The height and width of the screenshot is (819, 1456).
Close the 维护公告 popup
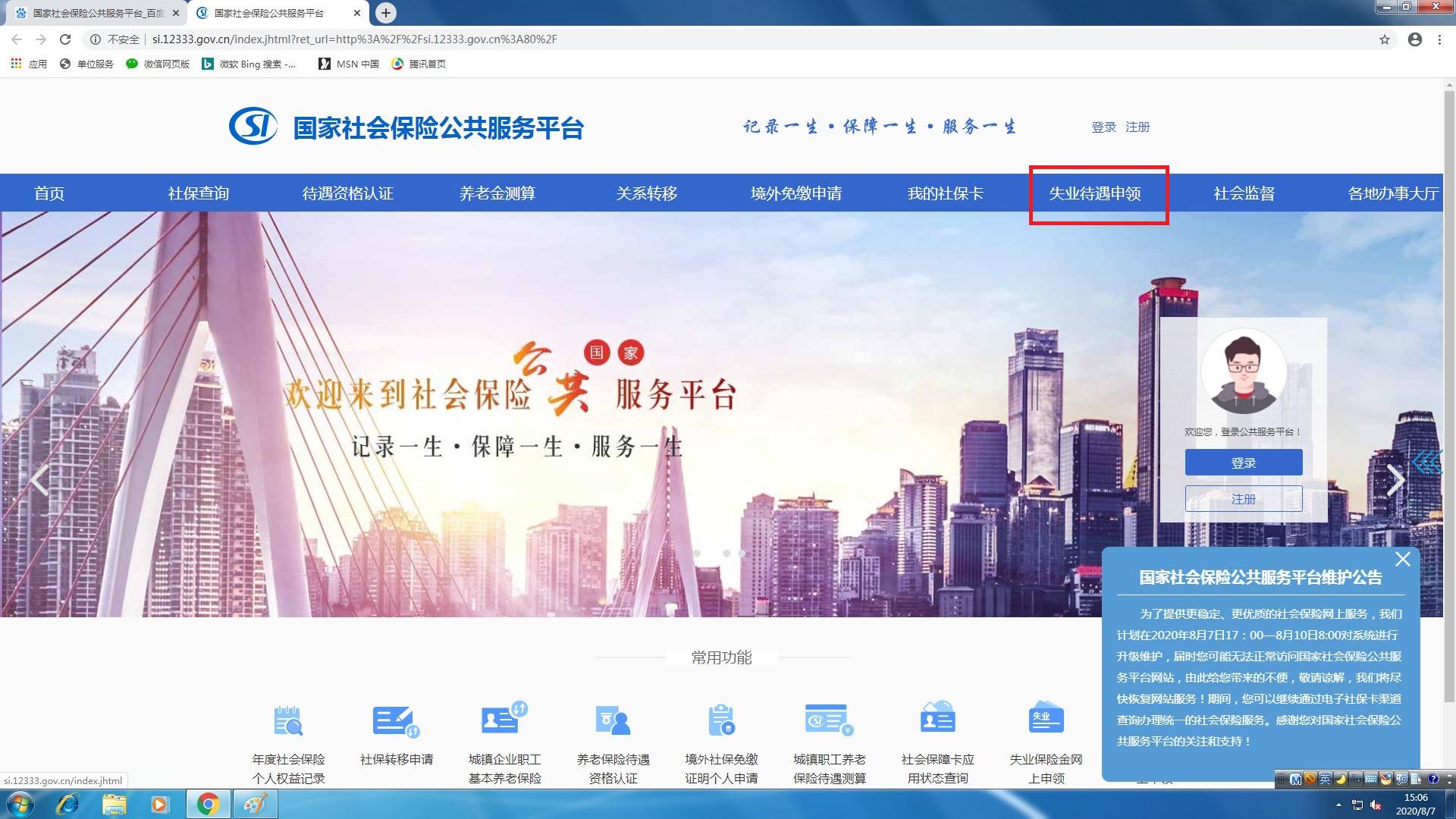coord(1403,559)
